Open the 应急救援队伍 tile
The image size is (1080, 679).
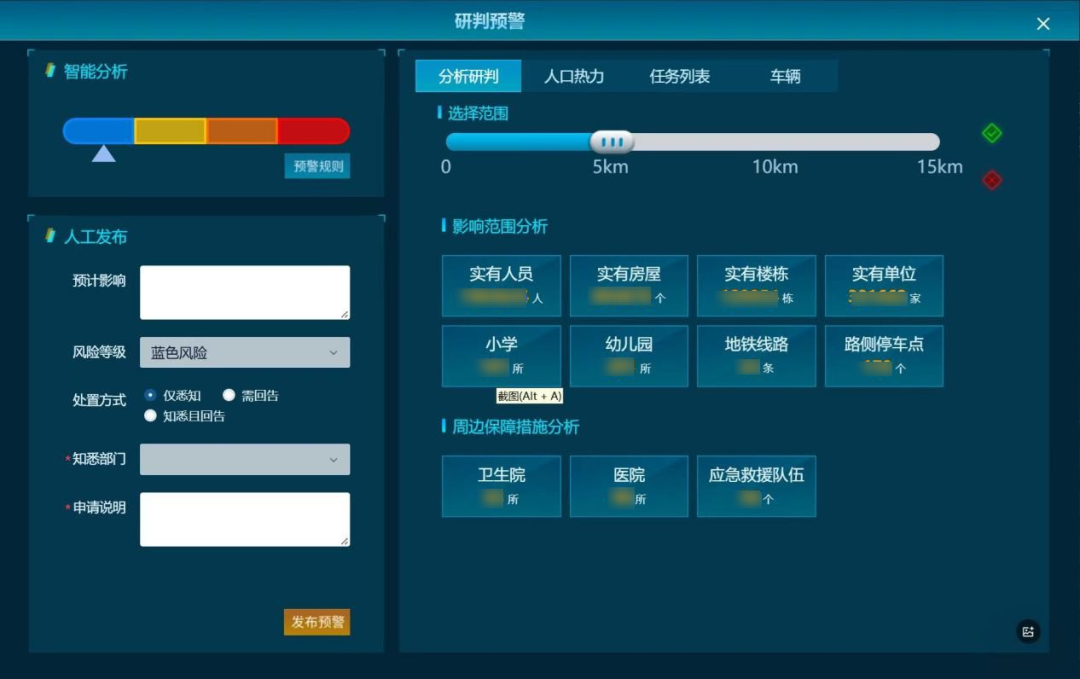pos(756,486)
